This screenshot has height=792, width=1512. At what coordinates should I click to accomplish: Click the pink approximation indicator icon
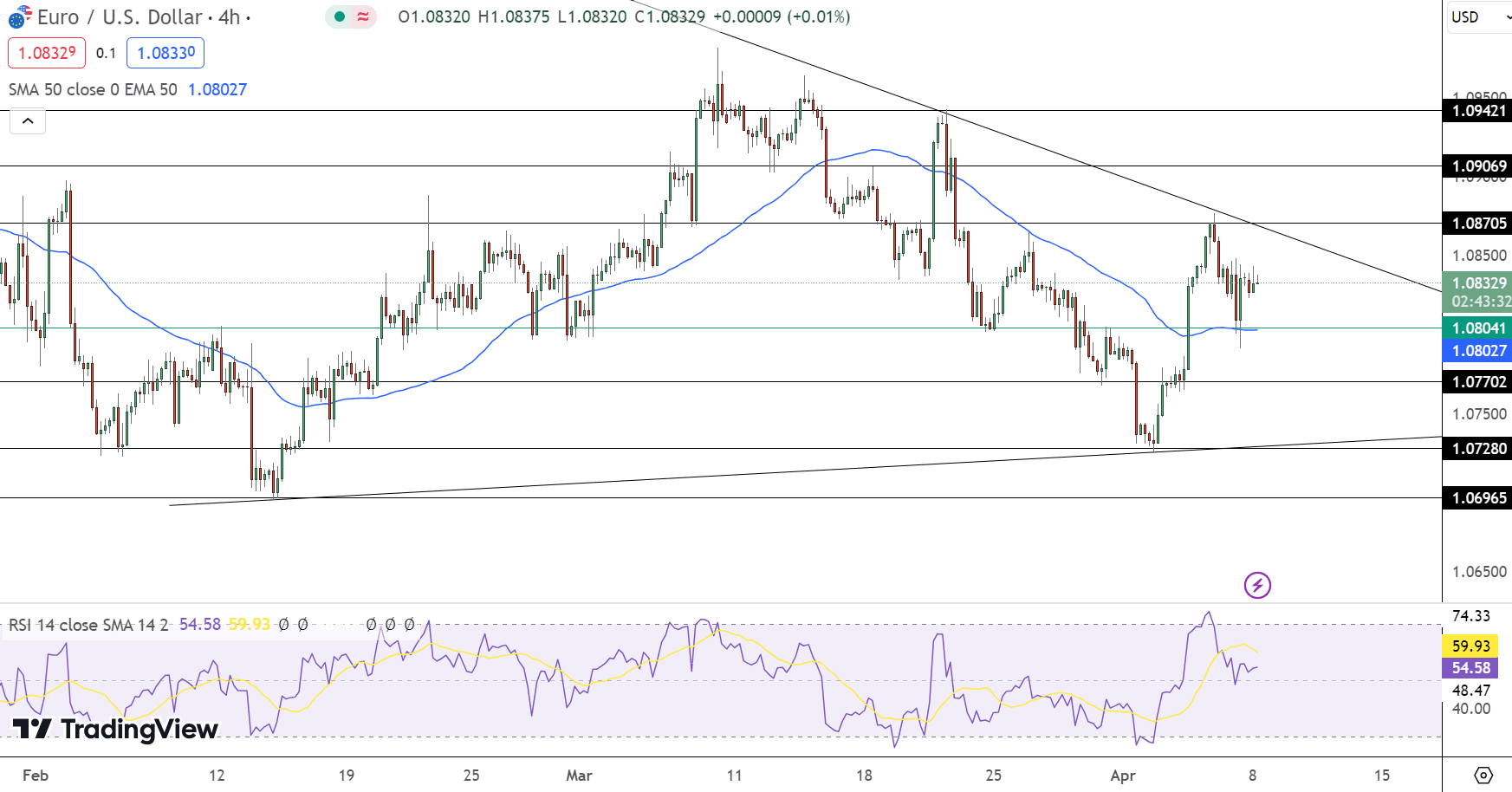(363, 16)
